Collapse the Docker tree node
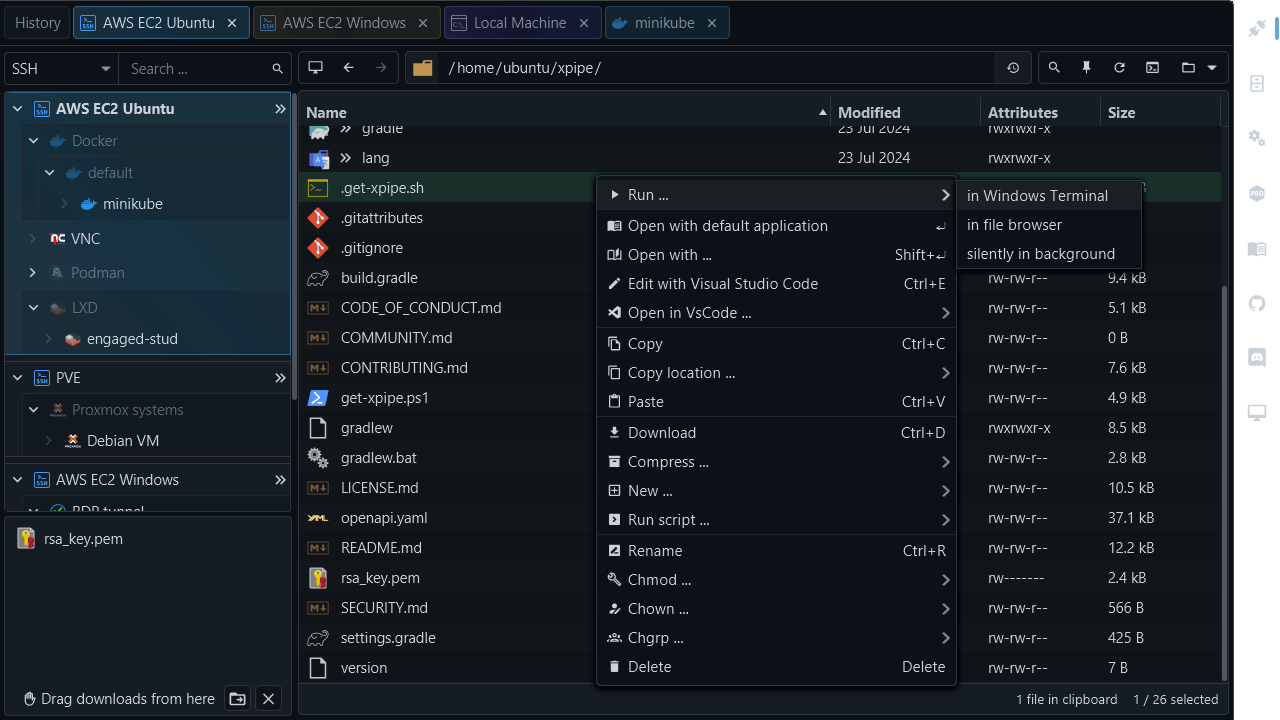This screenshot has width=1280, height=720. click(33, 140)
